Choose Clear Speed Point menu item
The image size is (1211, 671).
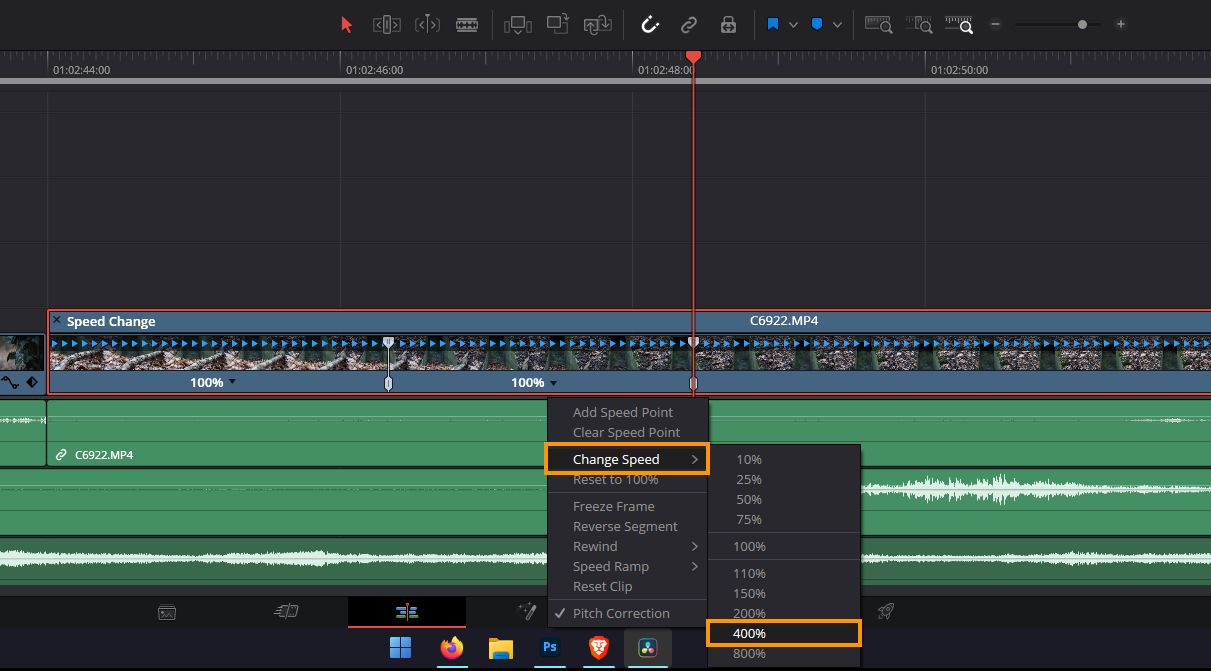click(628, 432)
